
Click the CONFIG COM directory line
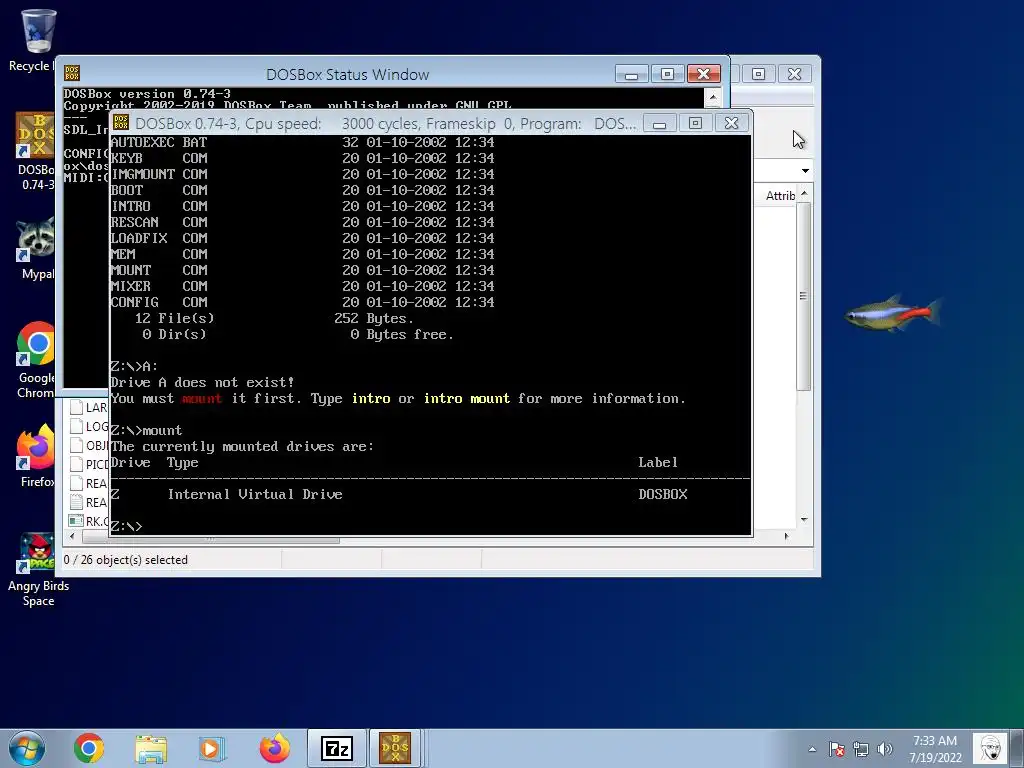pyautogui.click(x=302, y=302)
